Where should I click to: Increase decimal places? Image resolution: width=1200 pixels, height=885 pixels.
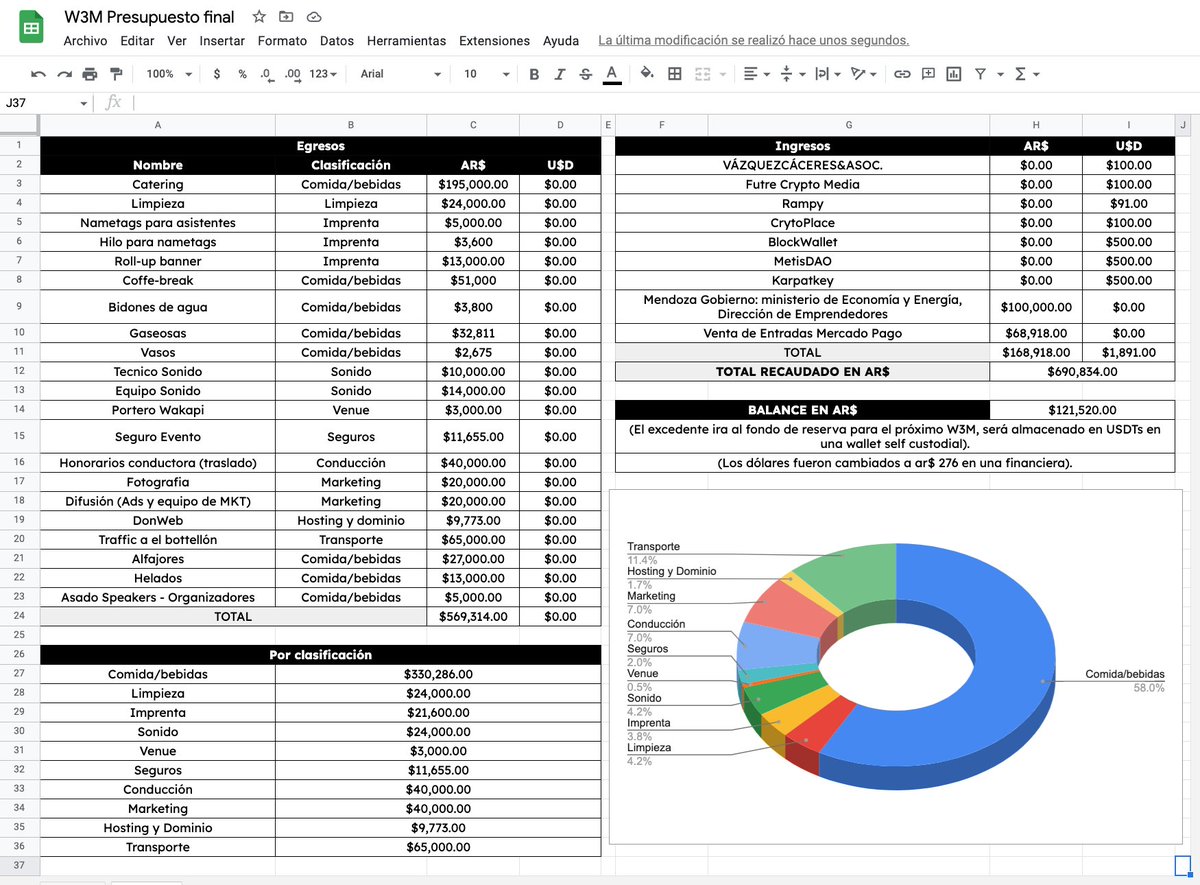[292, 74]
